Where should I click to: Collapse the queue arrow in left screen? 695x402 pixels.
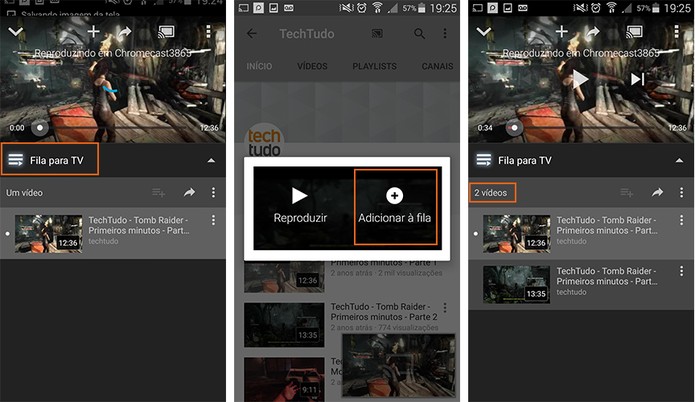pos(211,160)
